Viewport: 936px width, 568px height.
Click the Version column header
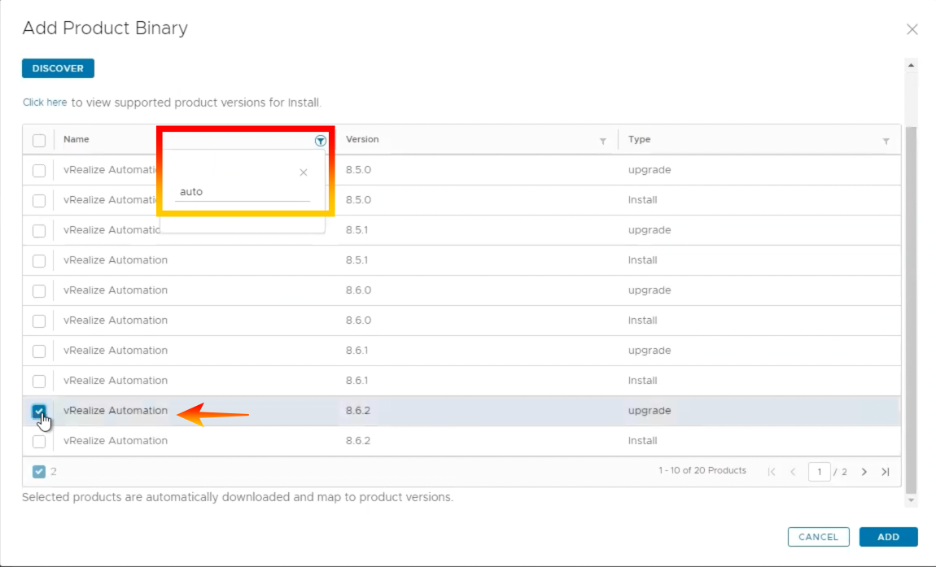pyautogui.click(x=362, y=139)
